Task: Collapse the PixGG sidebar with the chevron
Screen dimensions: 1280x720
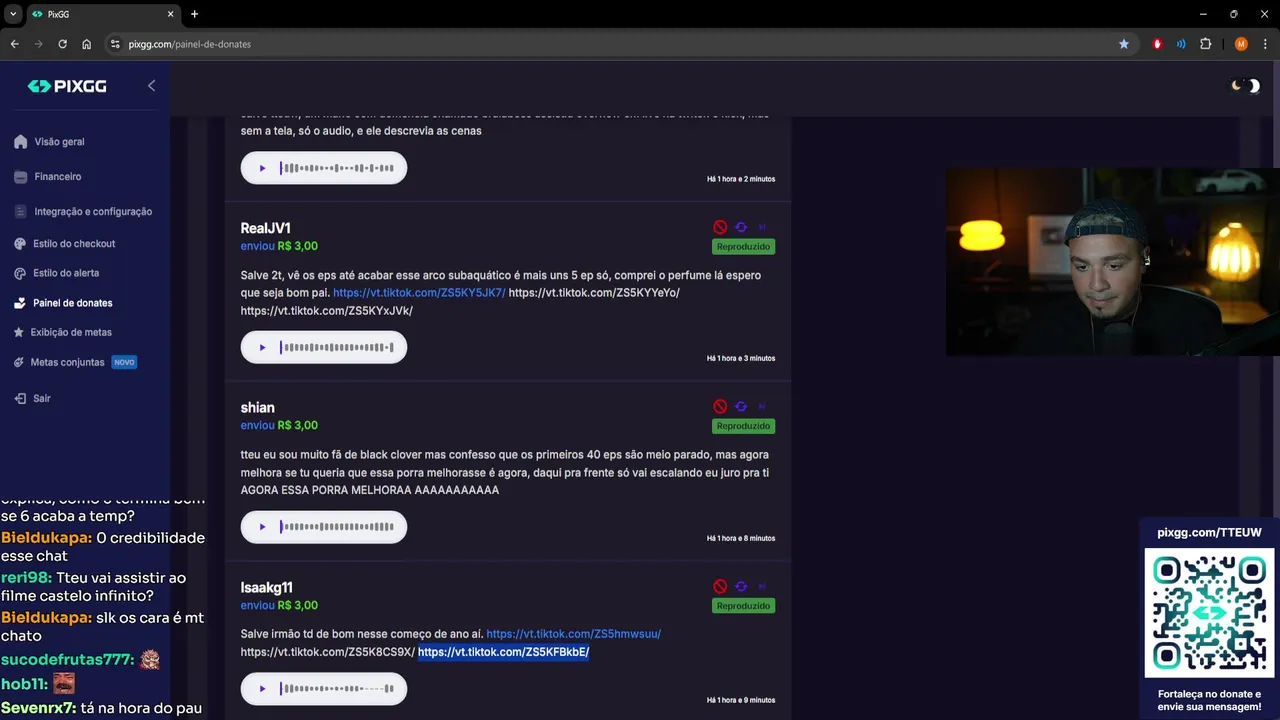Action: click(151, 86)
